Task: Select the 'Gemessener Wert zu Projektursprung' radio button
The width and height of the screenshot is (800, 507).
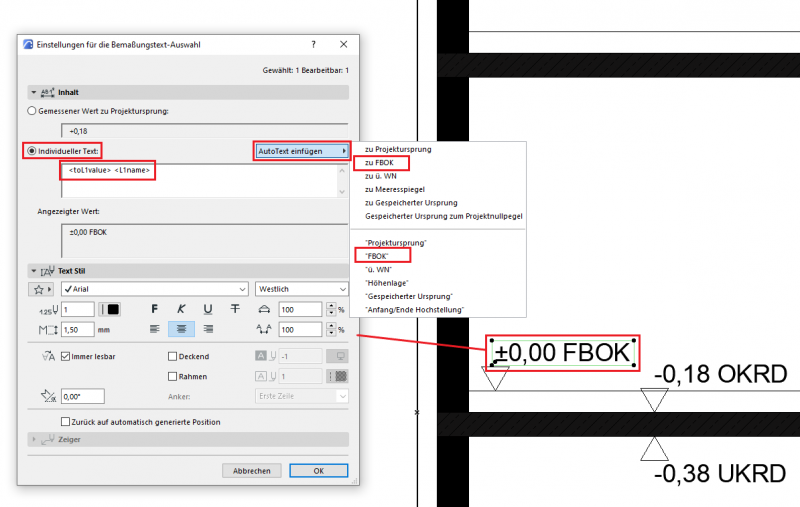Action: (x=34, y=110)
